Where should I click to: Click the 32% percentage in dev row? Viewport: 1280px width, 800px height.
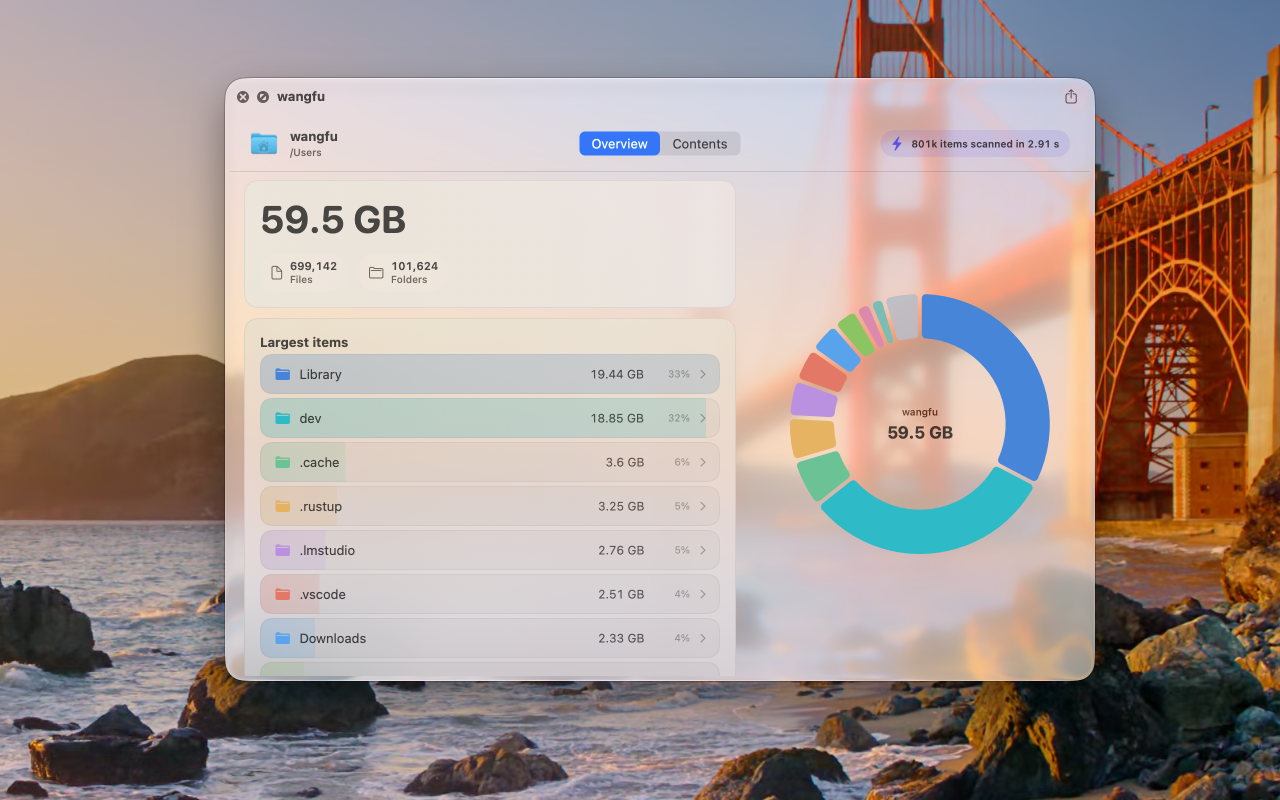tap(679, 418)
